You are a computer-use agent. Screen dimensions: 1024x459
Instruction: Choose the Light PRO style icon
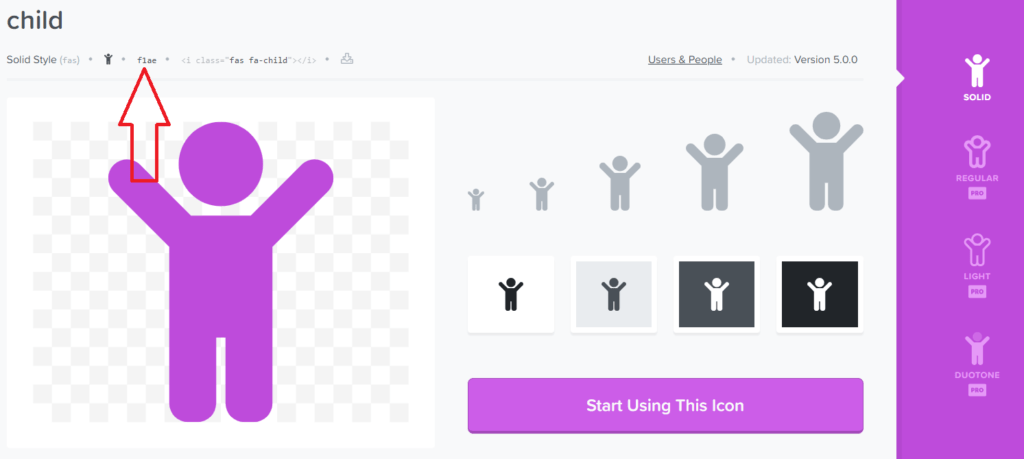(x=977, y=265)
